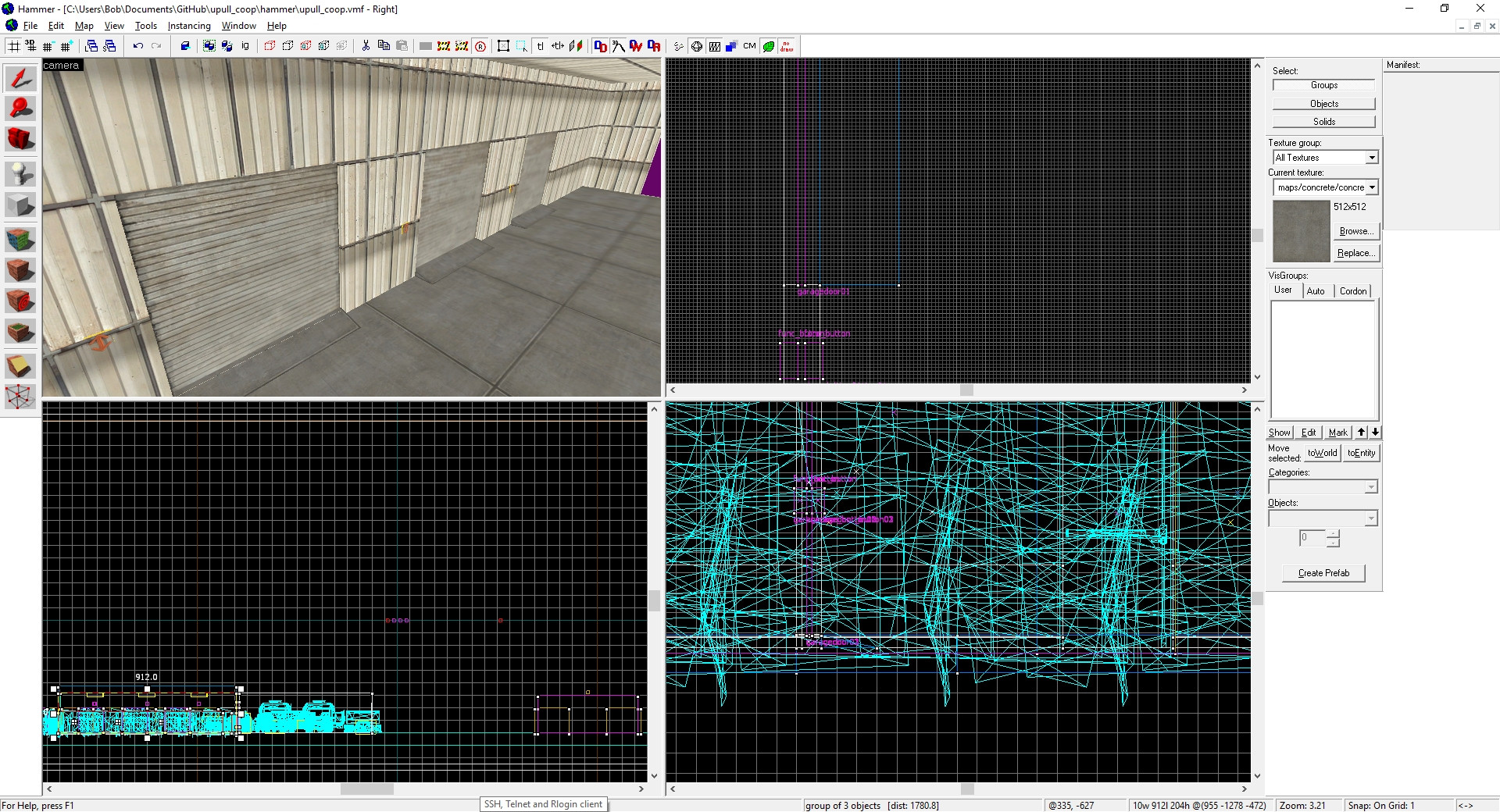Switch to the Auto VisGroups tab

[x=1316, y=291]
